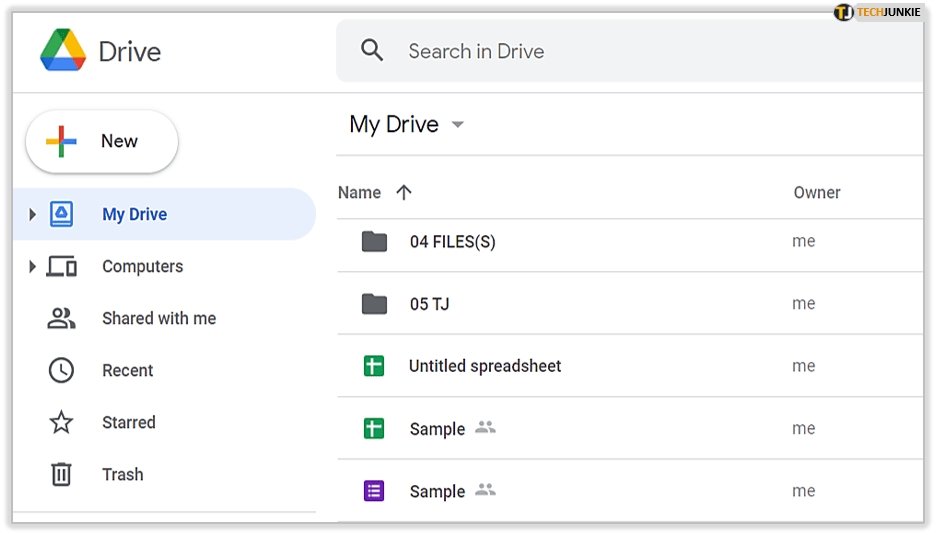Select Computers in the sidebar
Viewport: 936px width, 535px height.
click(142, 266)
